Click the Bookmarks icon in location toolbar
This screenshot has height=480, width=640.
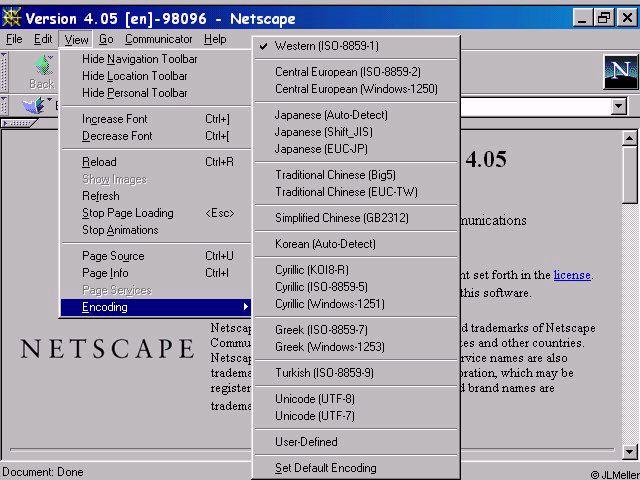[x=34, y=106]
